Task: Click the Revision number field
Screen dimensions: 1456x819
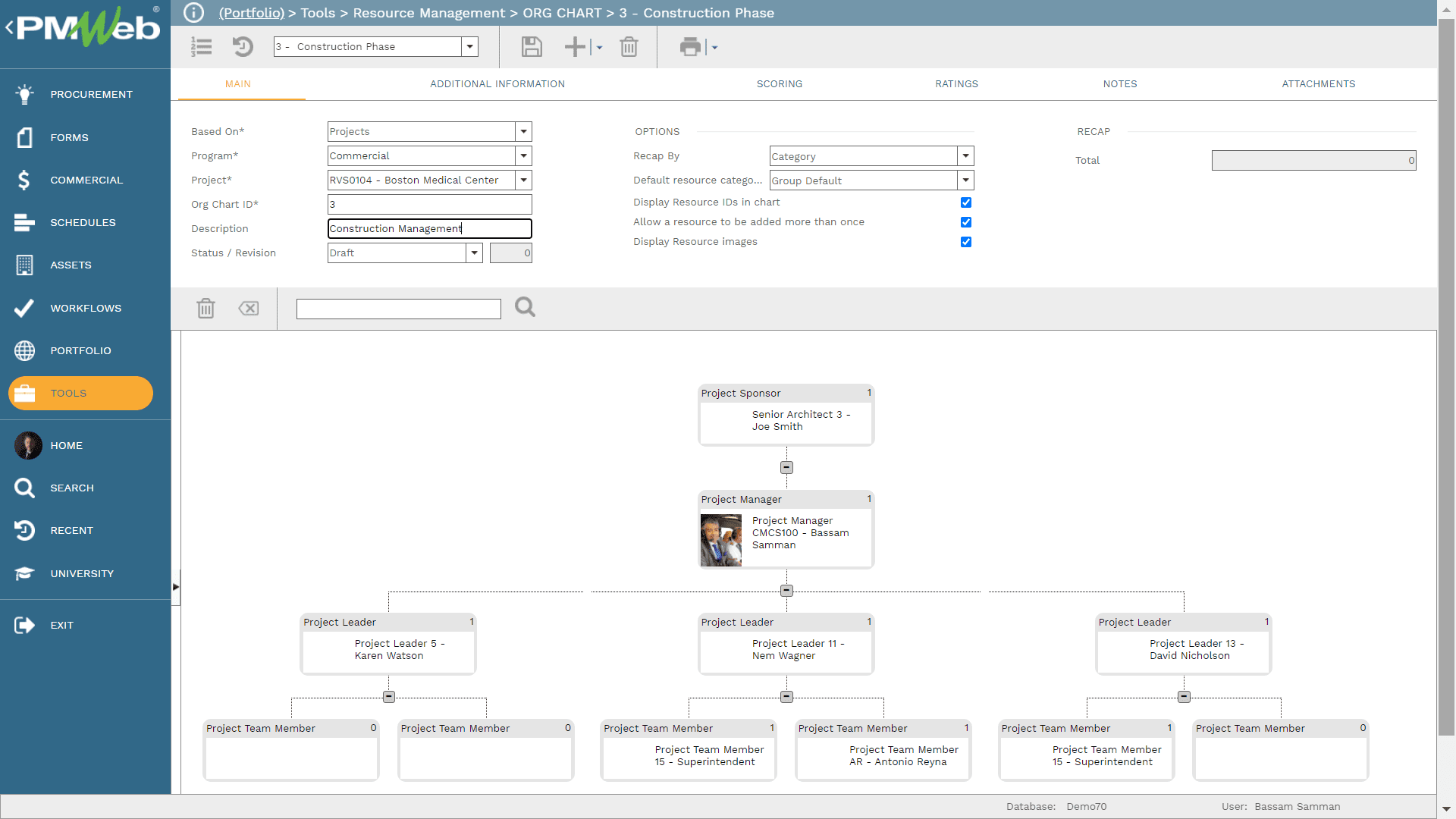Action: pyautogui.click(x=511, y=253)
